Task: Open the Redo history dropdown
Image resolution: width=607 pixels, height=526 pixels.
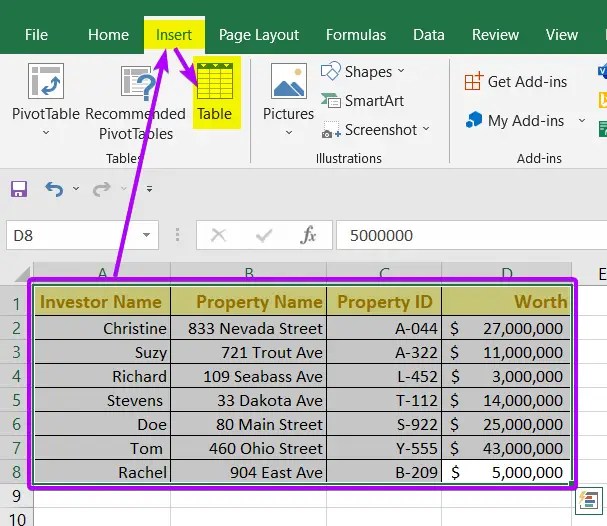Action: click(123, 188)
